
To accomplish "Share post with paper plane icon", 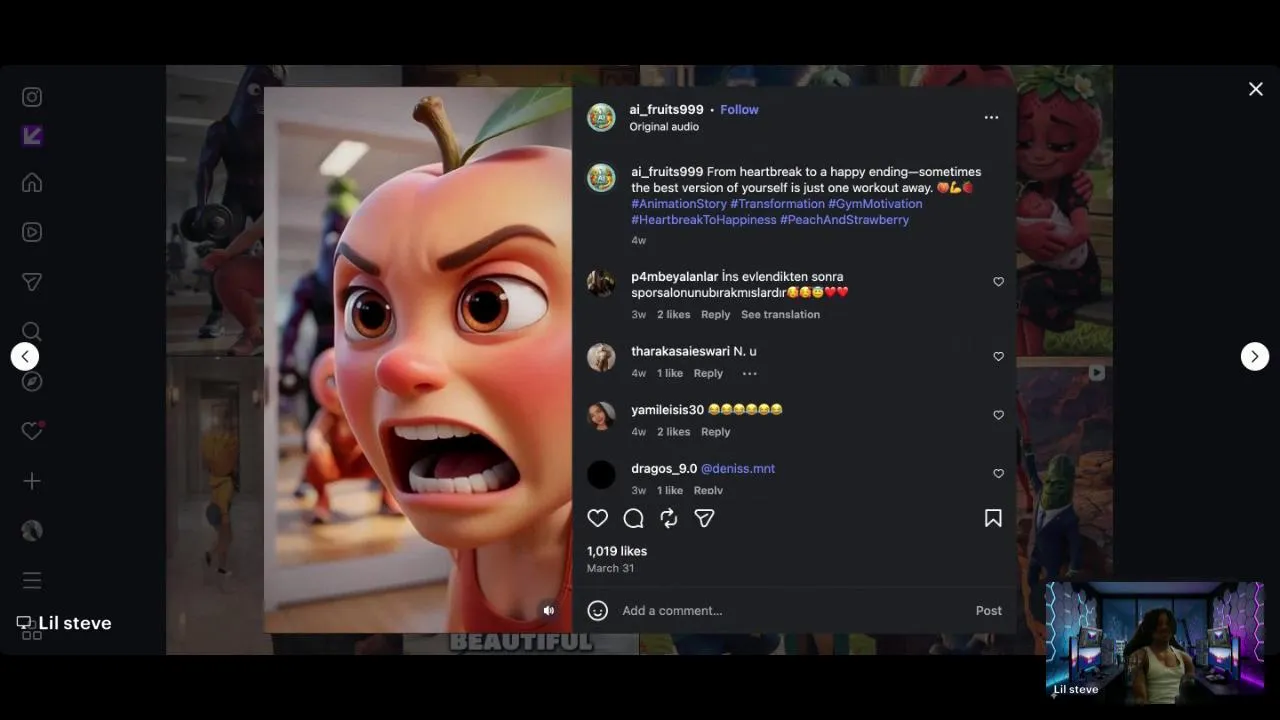I will (x=704, y=518).
